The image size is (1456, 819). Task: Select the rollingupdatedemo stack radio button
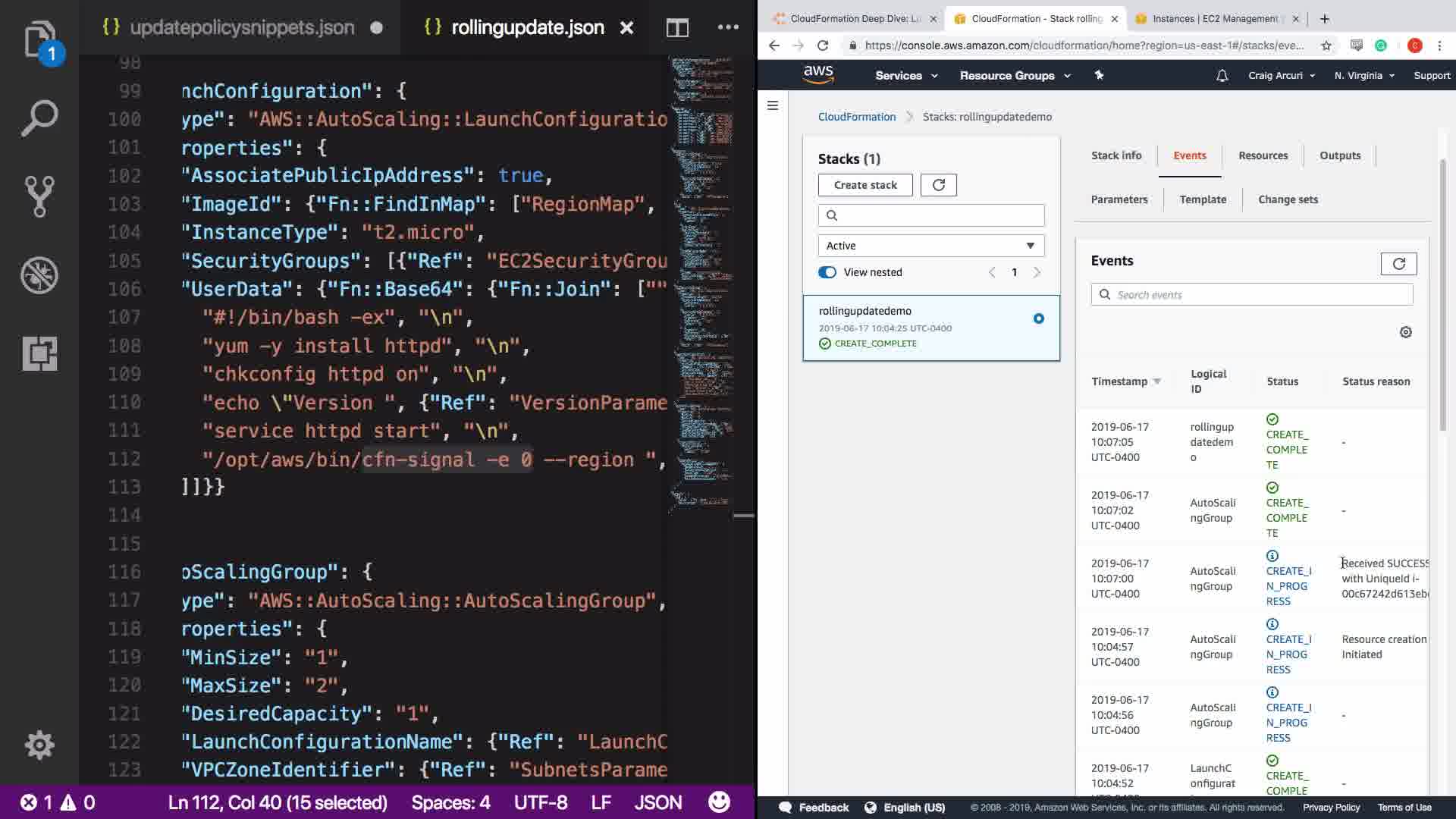pos(1038,318)
